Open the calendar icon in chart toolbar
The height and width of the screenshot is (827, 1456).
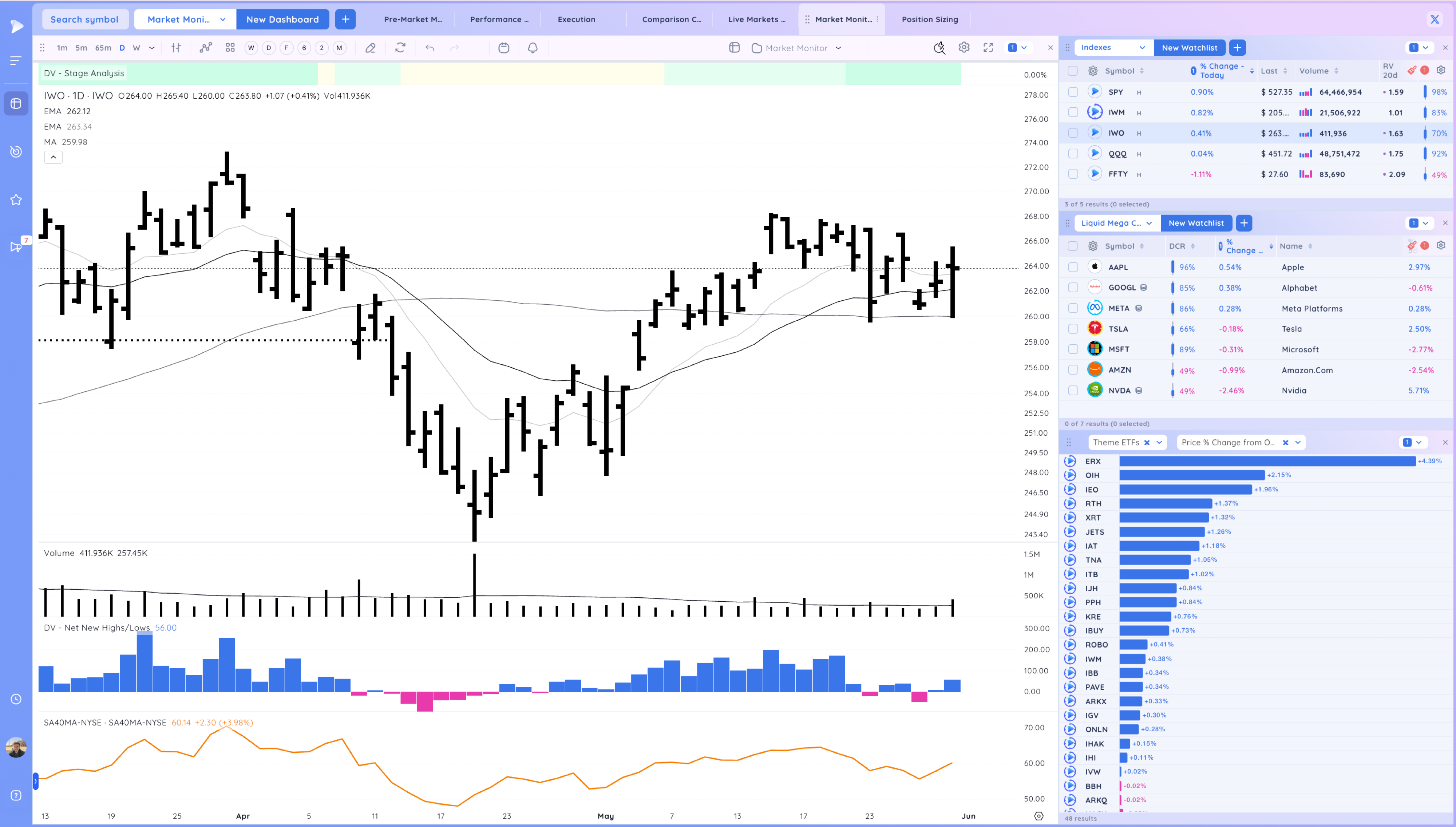coord(504,48)
